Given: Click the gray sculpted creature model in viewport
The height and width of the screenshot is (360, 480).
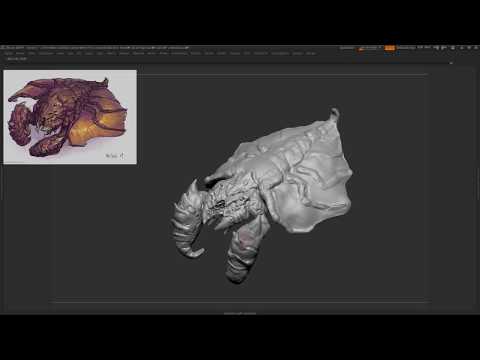Looking at the screenshot, I should point(262,197).
